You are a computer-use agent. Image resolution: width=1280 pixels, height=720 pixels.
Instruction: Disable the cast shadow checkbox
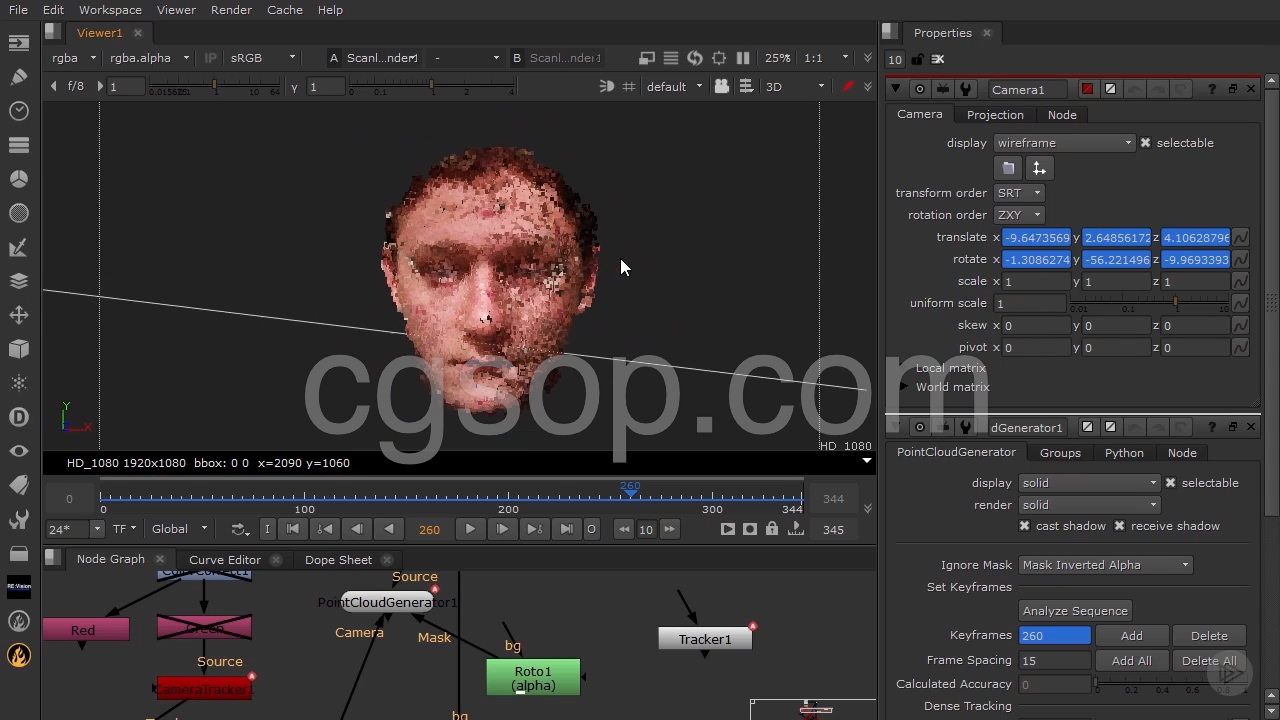click(x=1024, y=526)
